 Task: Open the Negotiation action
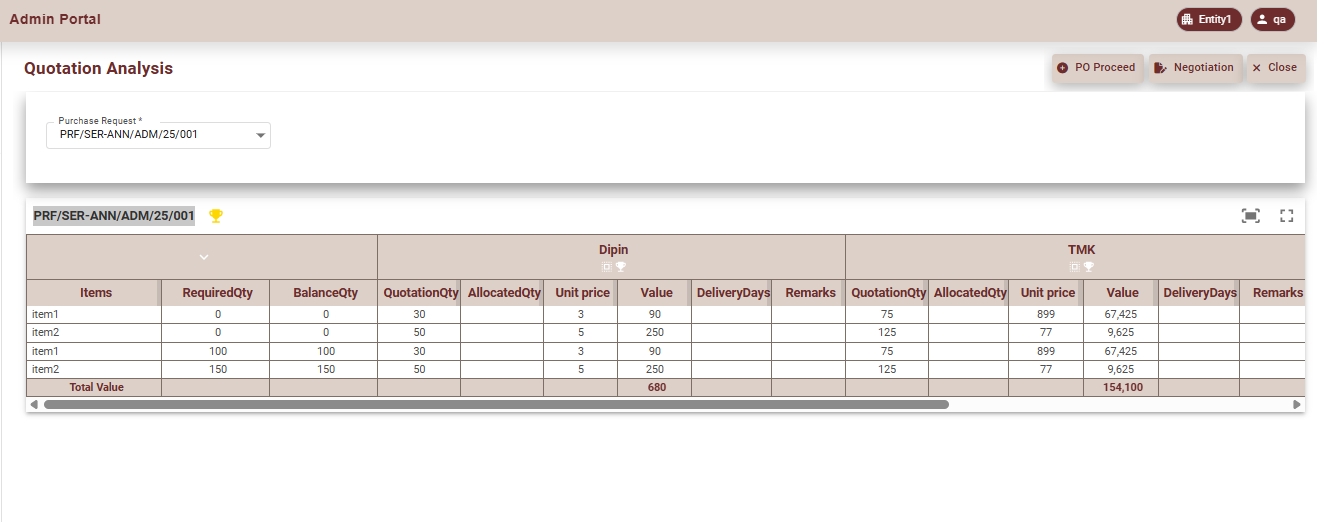click(1194, 68)
